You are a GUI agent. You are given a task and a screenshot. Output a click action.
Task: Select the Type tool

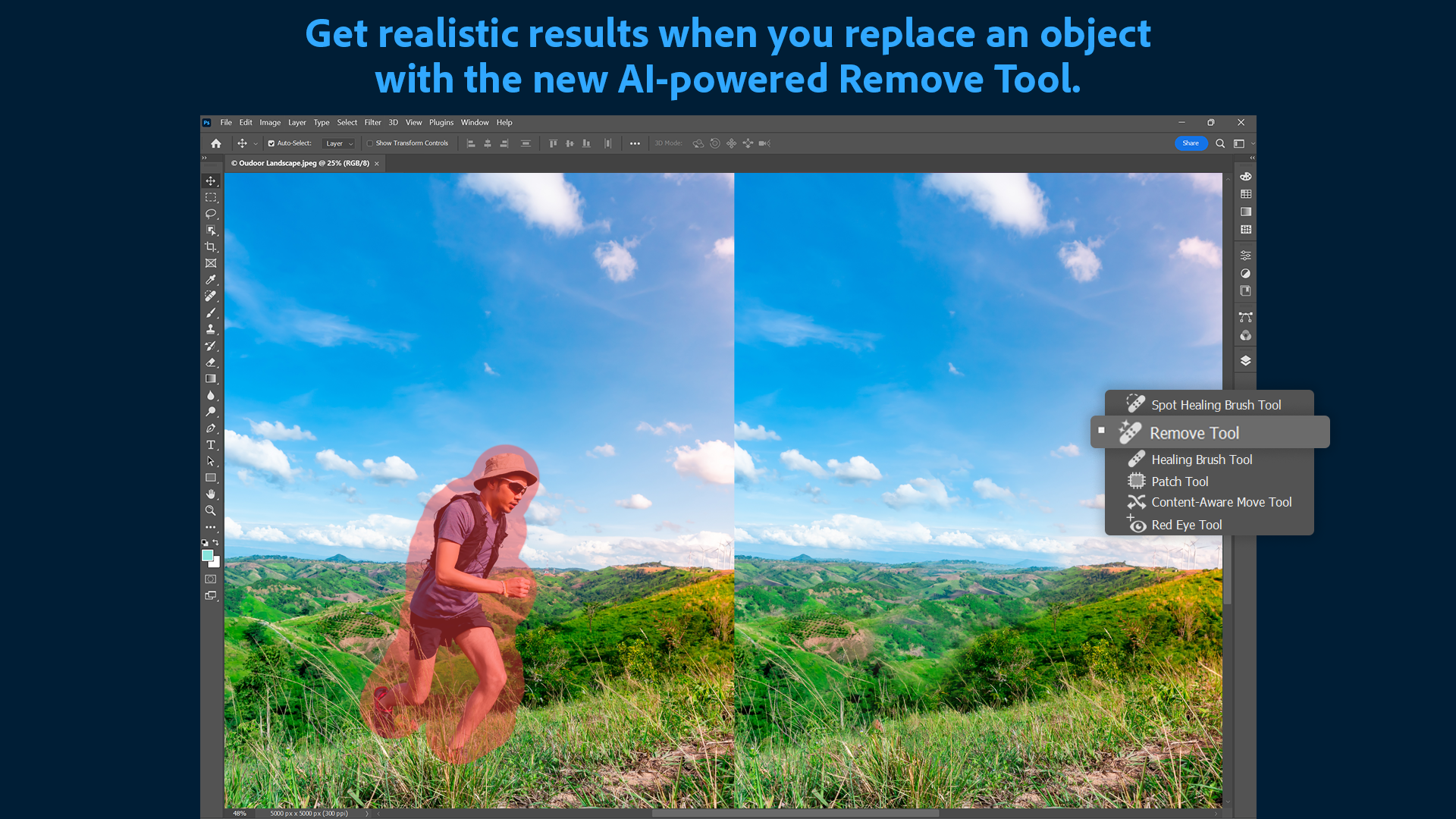(x=211, y=444)
